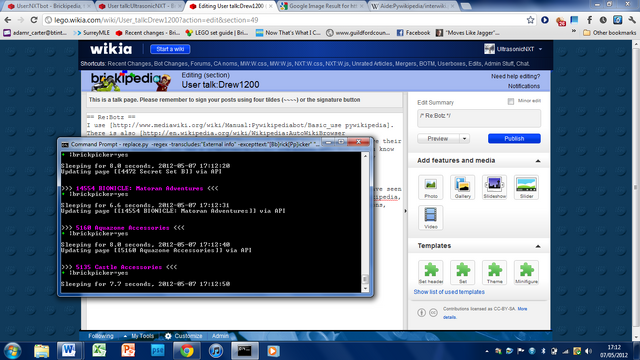The width and height of the screenshot is (640, 360).
Task: Insert a Slider feature
Action: pos(526,187)
